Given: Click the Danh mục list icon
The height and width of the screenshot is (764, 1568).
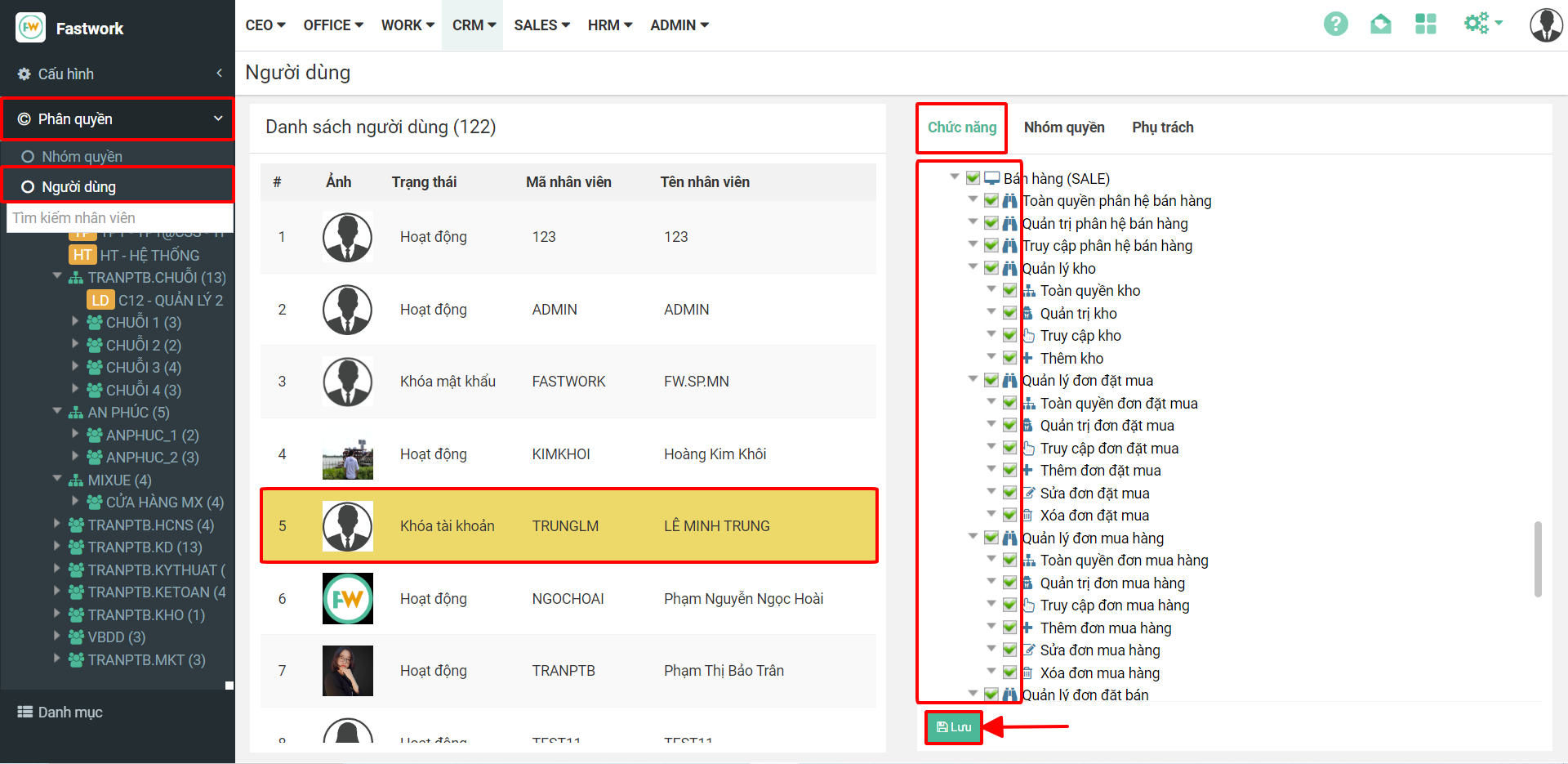Looking at the screenshot, I should tap(25, 713).
